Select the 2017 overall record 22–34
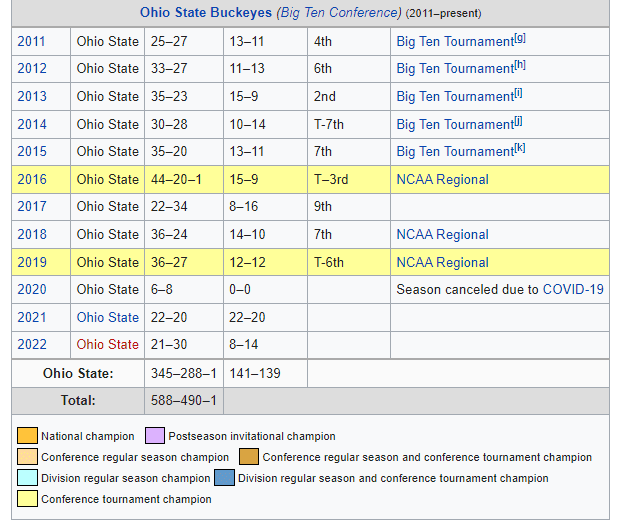The height and width of the screenshot is (526, 625). click(169, 206)
